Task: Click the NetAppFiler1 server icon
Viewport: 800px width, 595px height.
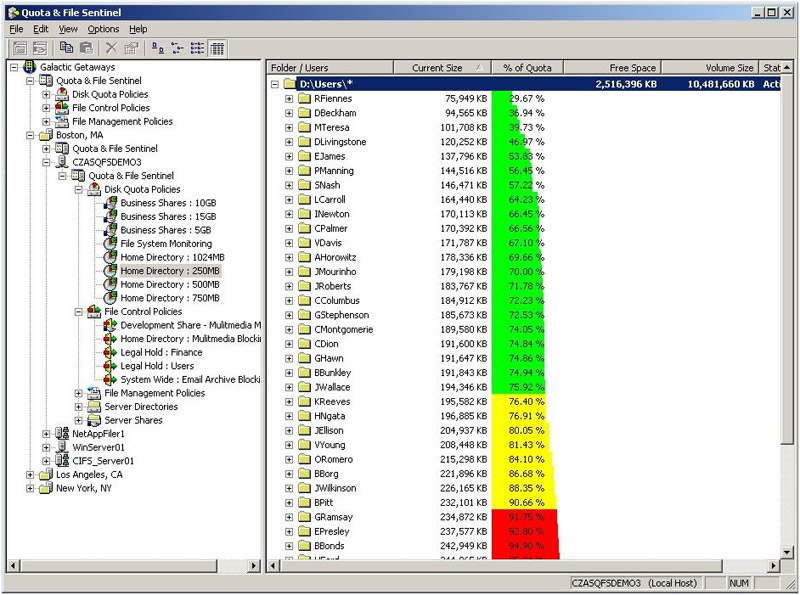Action: tap(62, 434)
